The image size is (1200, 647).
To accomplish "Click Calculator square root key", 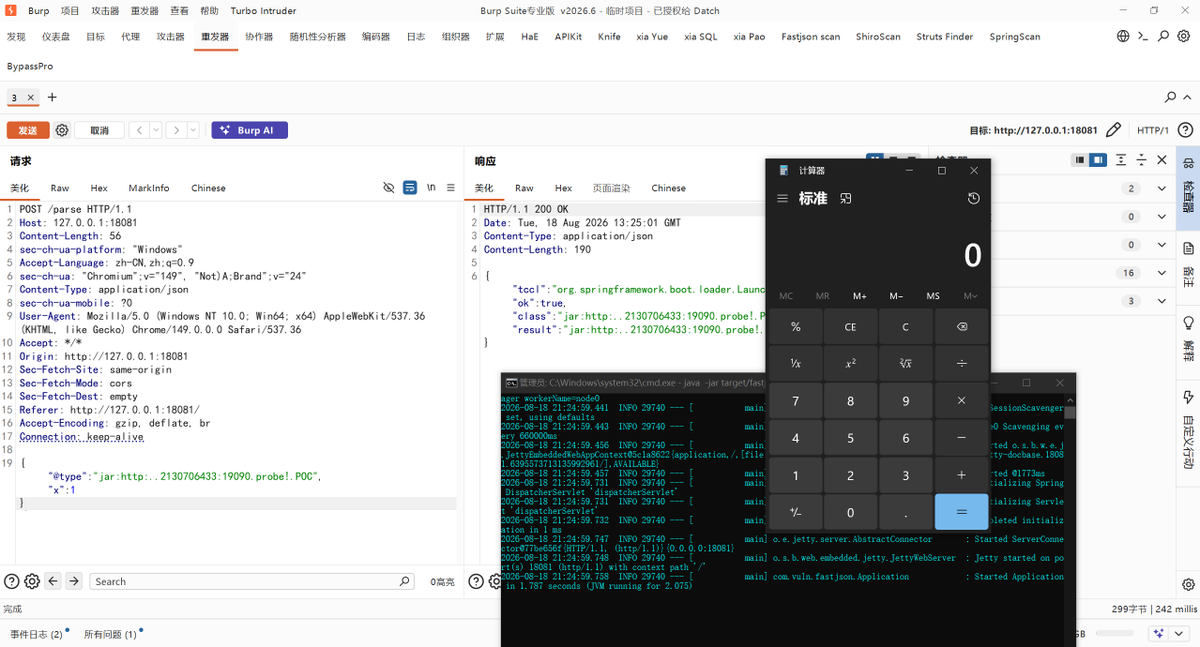I will (x=906, y=363).
